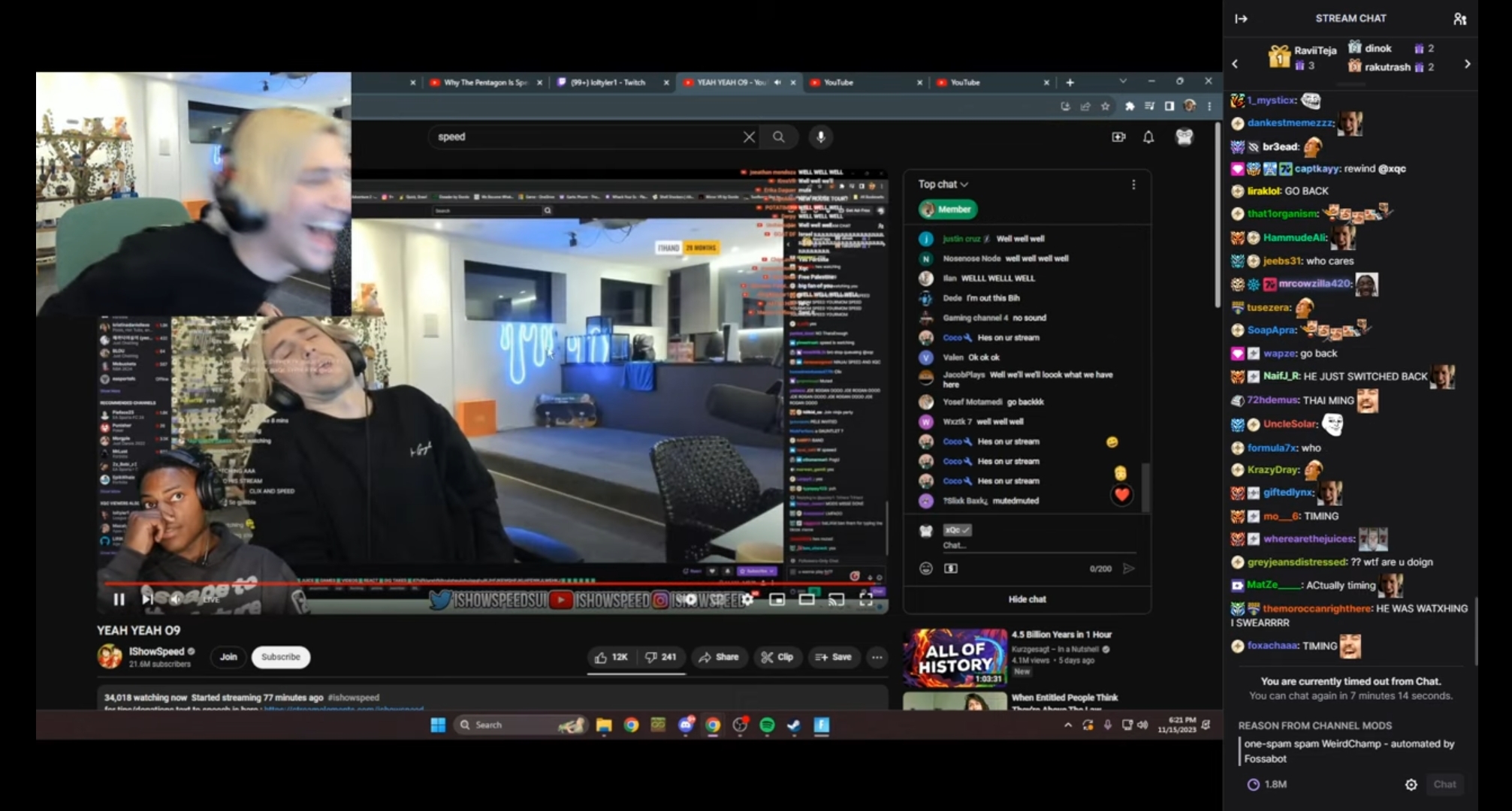Enter fullscreen on YouTube player
This screenshot has width=1512, height=811.
(x=866, y=599)
